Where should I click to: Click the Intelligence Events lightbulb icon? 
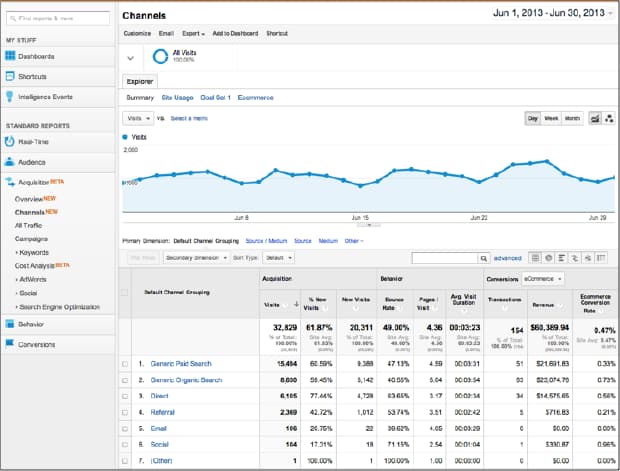(11, 97)
